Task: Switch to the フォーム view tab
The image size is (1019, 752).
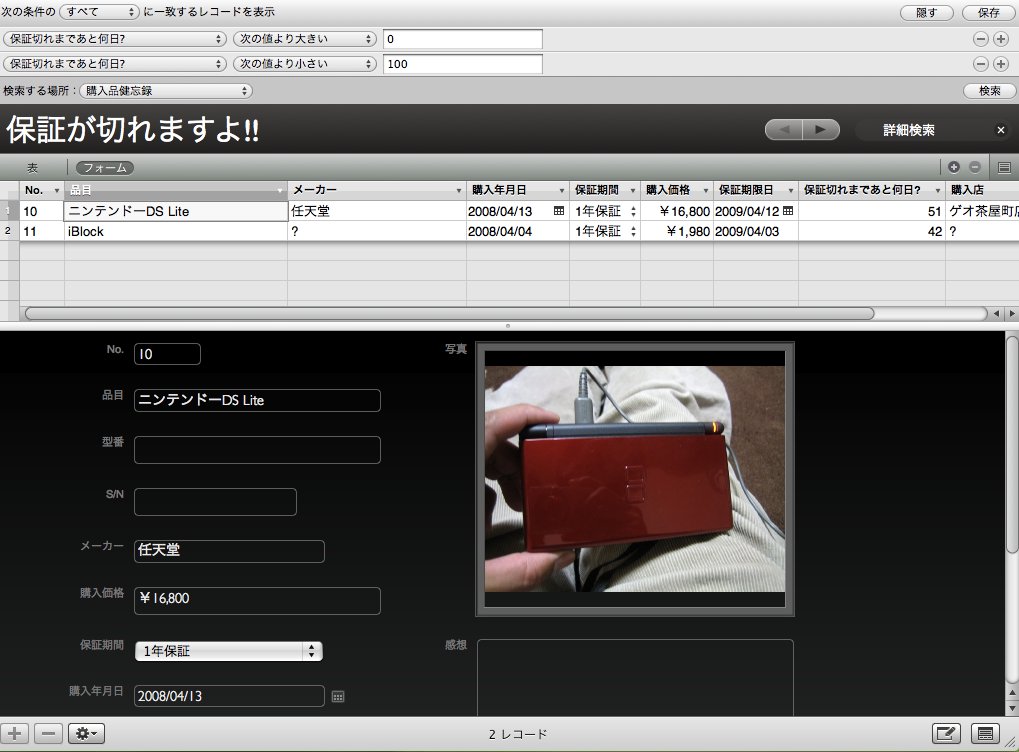Action: click(105, 168)
